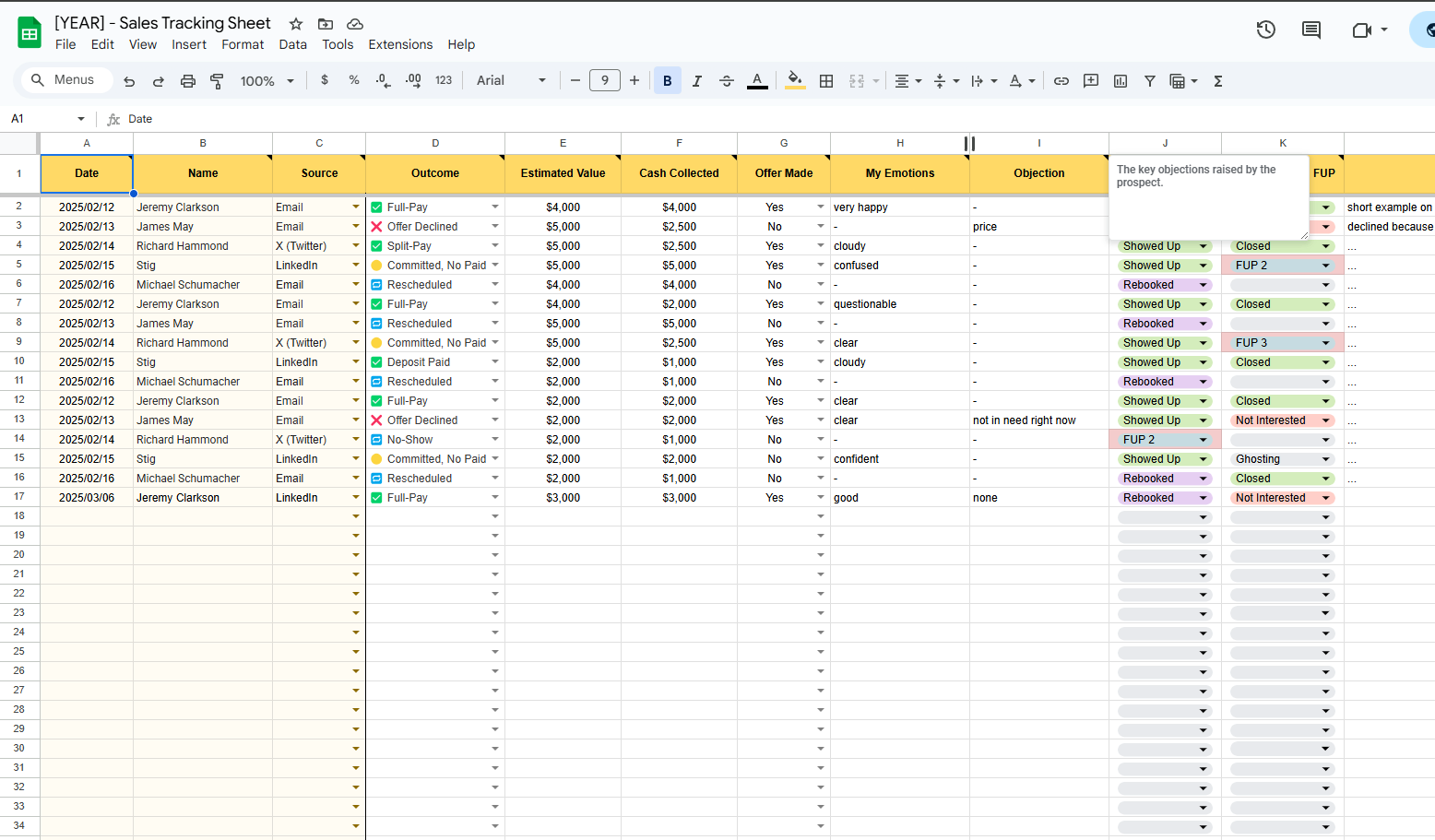This screenshot has height=840, width=1435.
Task: Open text rotation options
Action: point(1022,81)
